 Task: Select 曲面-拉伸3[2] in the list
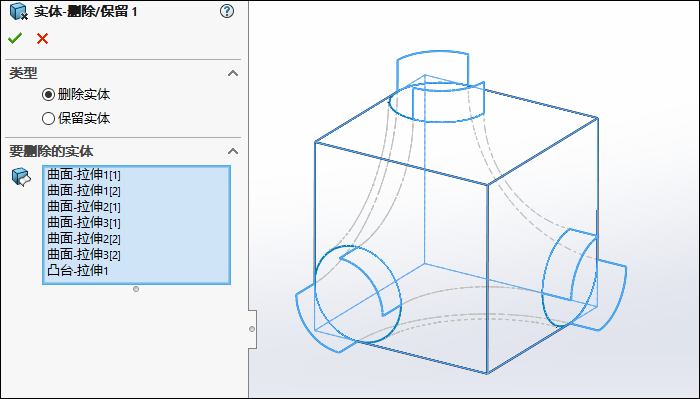click(x=84, y=254)
